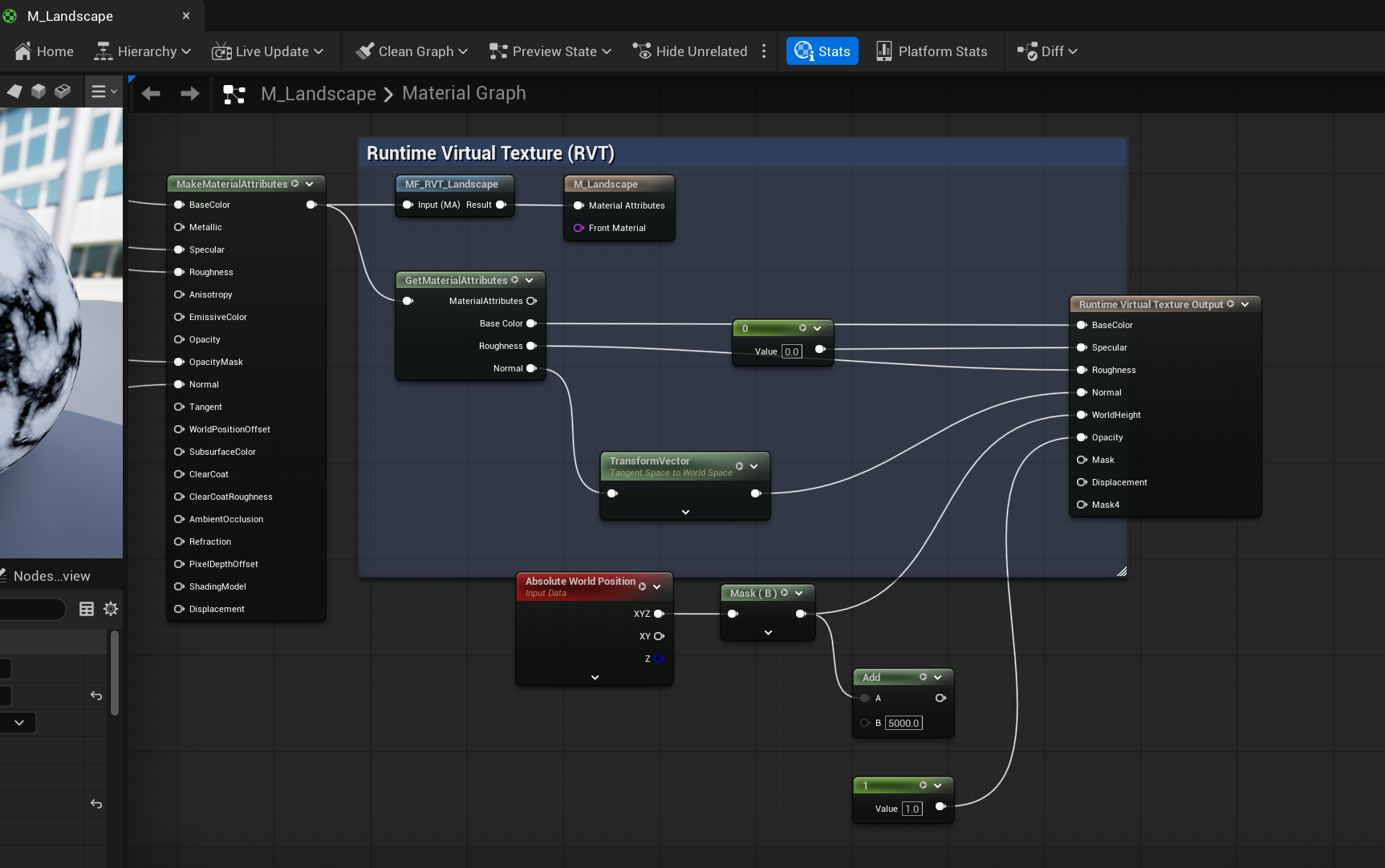Click the Material Graph breadcrumb

[464, 93]
